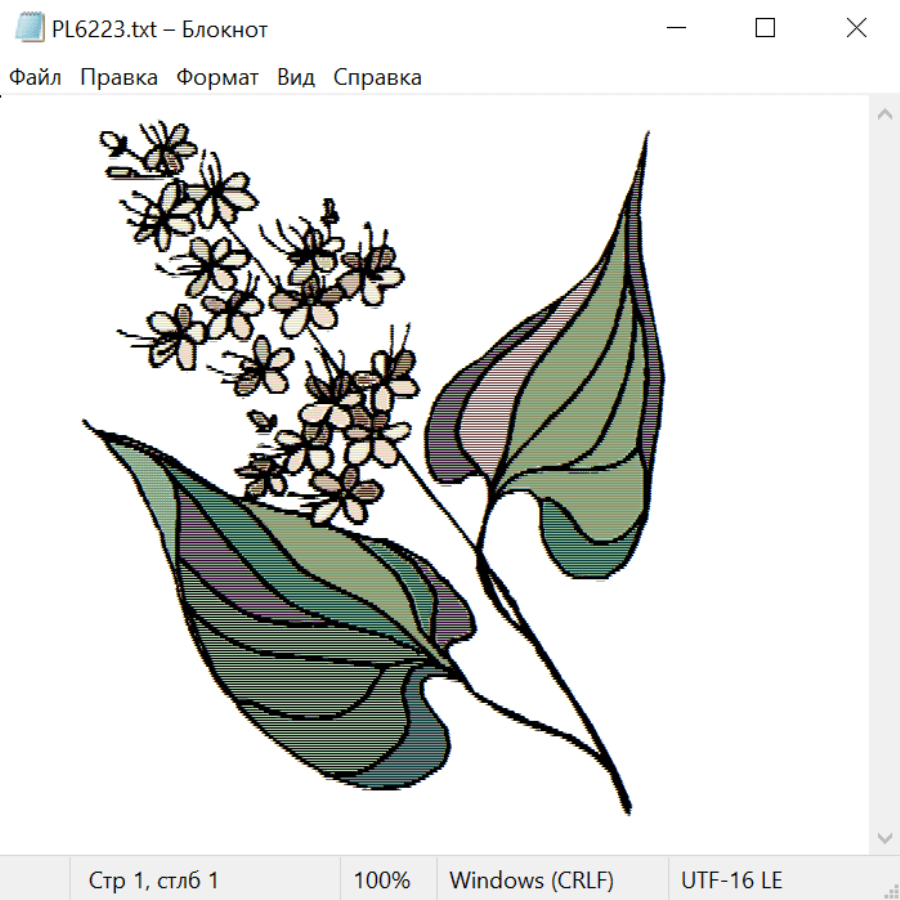
Task: Close the PL6223.txt Notepad window
Action: 856,28
